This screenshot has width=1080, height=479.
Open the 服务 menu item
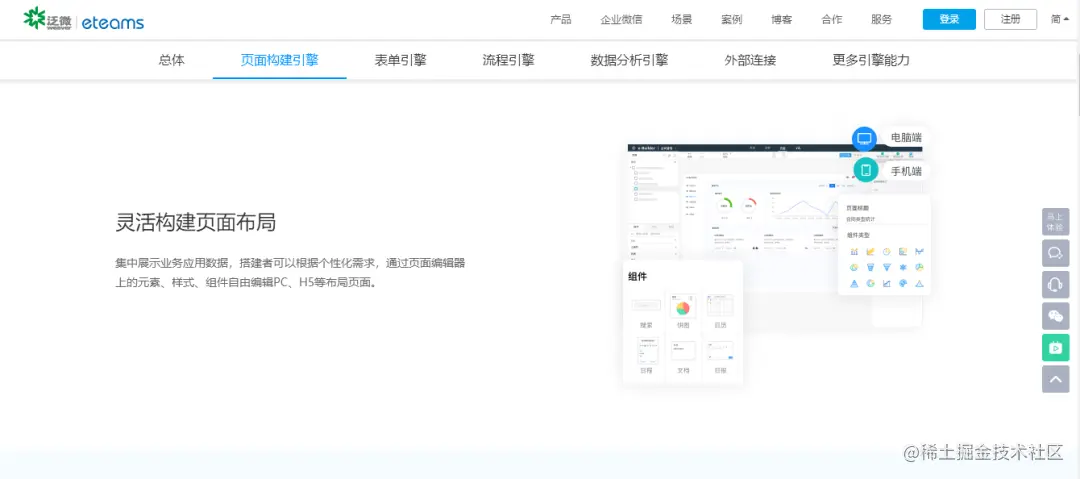click(882, 19)
